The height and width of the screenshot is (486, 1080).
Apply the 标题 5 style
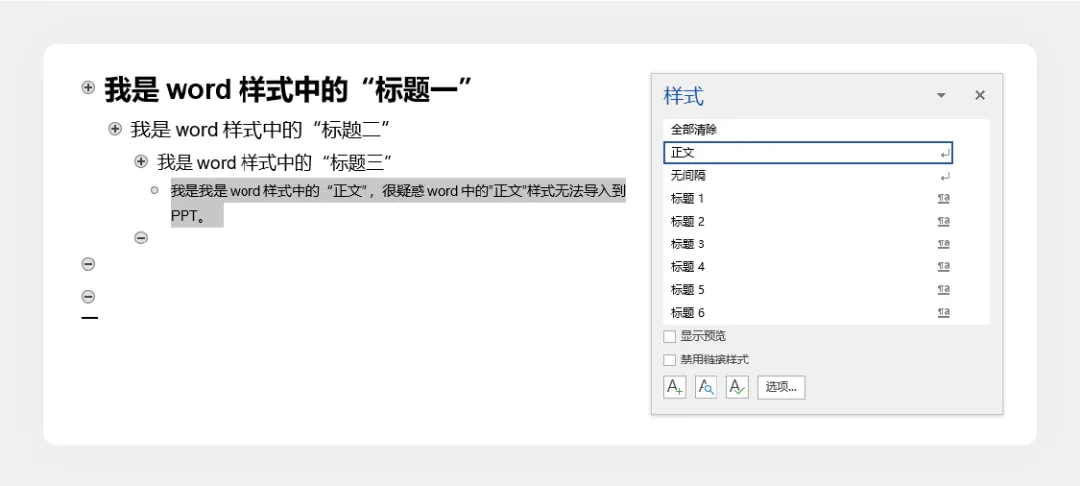click(x=808, y=290)
